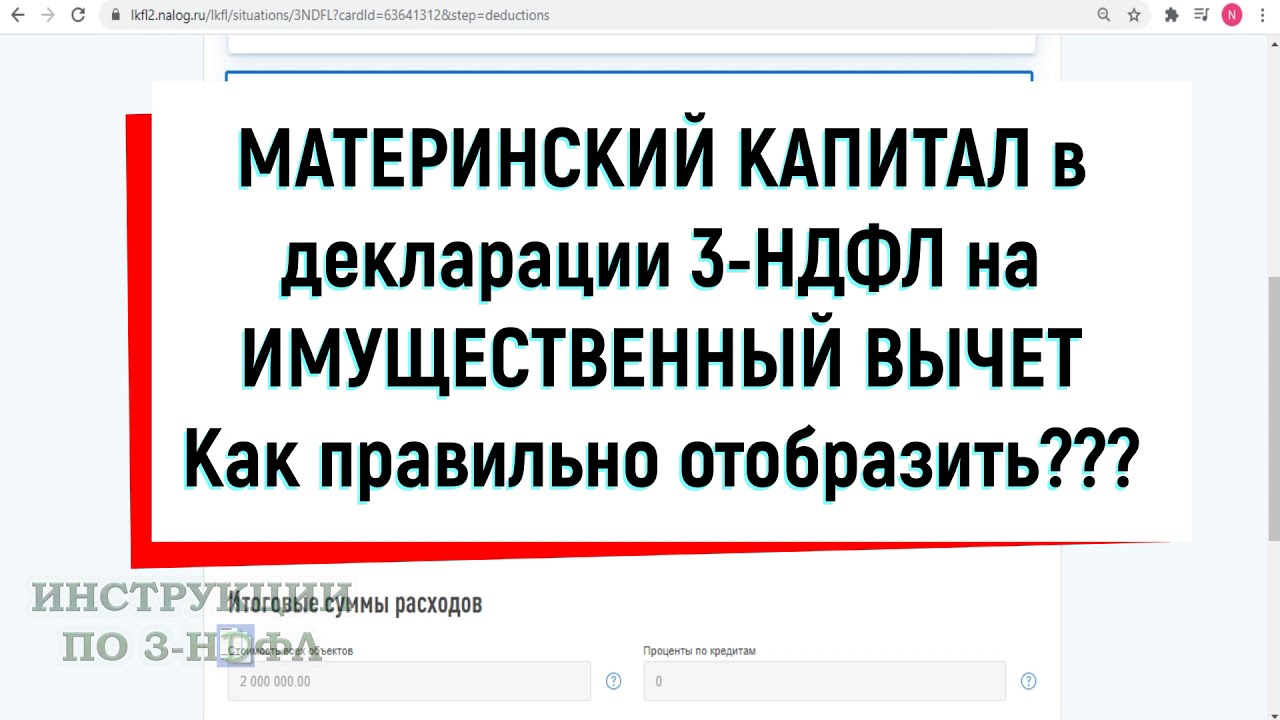The width and height of the screenshot is (1280, 720).
Task: Bookmark this page with star icon
Action: point(1134,15)
